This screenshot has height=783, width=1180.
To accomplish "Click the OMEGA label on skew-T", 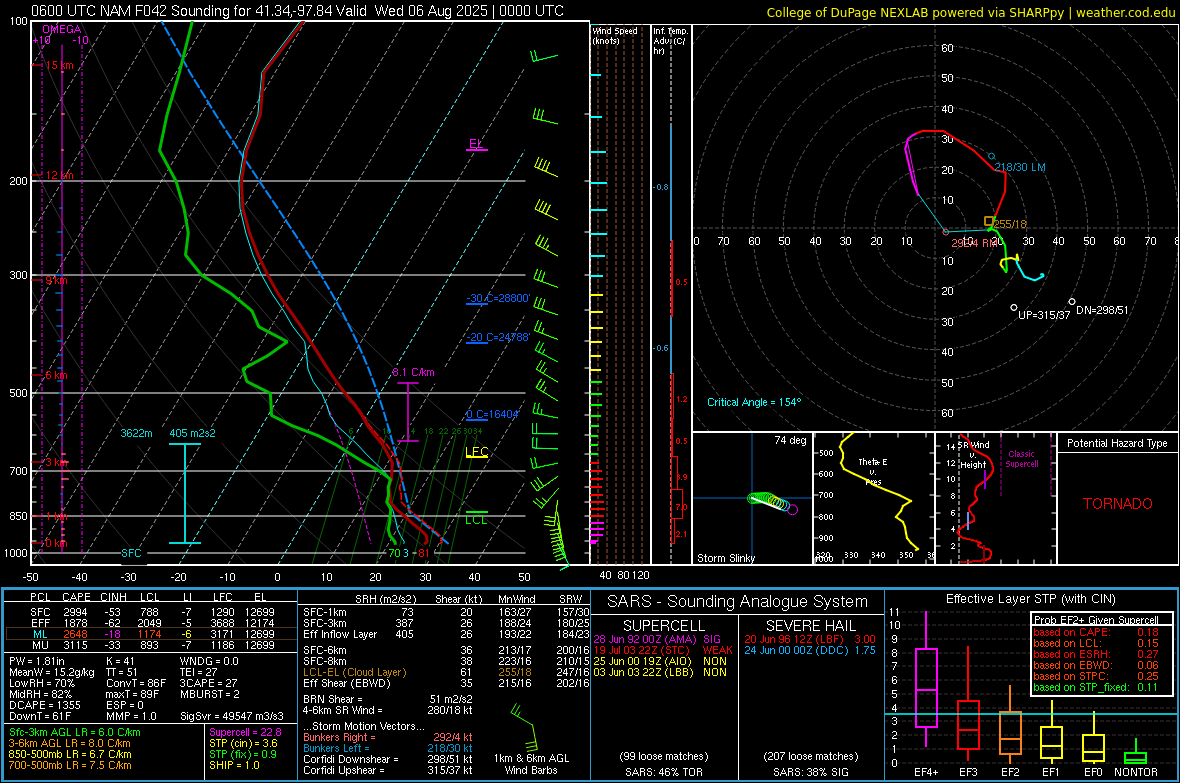I will pyautogui.click(x=62, y=29).
